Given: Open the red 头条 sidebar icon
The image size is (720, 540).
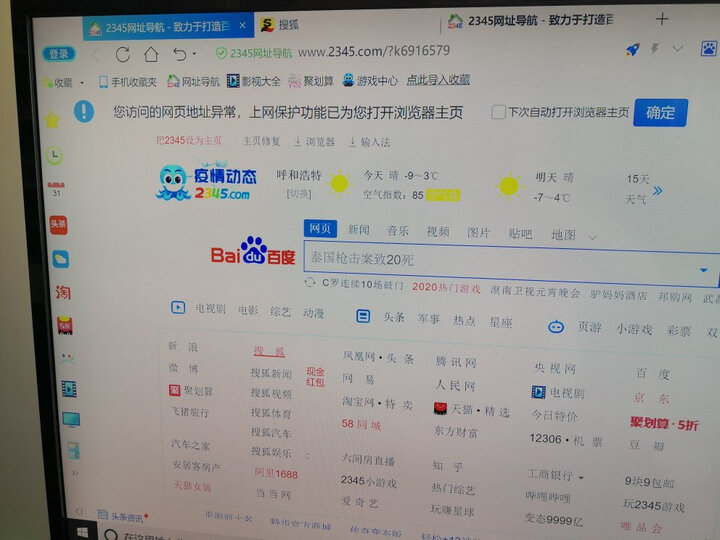Looking at the screenshot, I should pos(59,225).
